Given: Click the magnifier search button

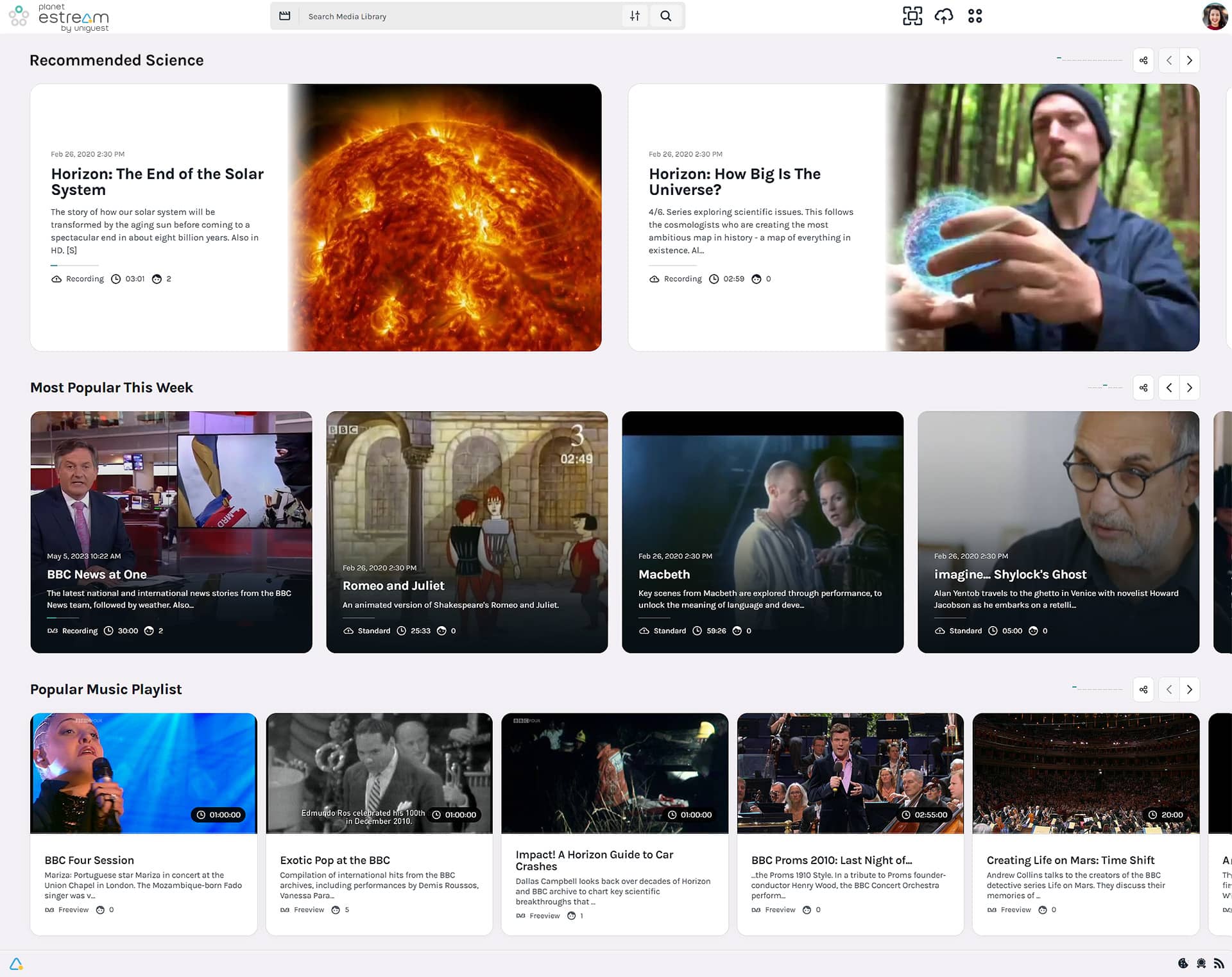Looking at the screenshot, I should 666,16.
